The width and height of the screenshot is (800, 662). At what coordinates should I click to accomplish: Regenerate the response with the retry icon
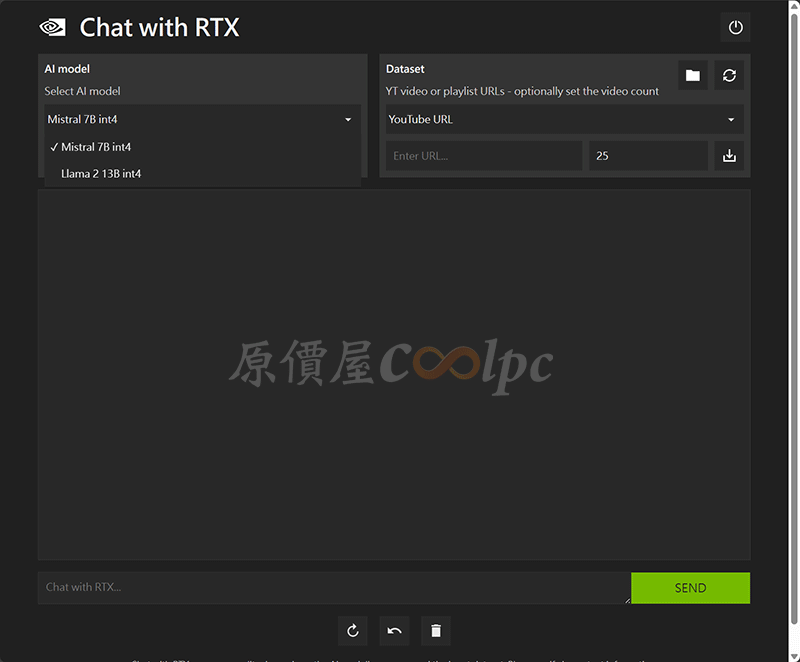353,631
